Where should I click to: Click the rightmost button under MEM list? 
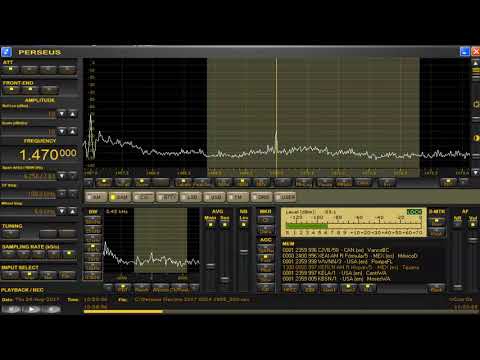tap(436, 289)
